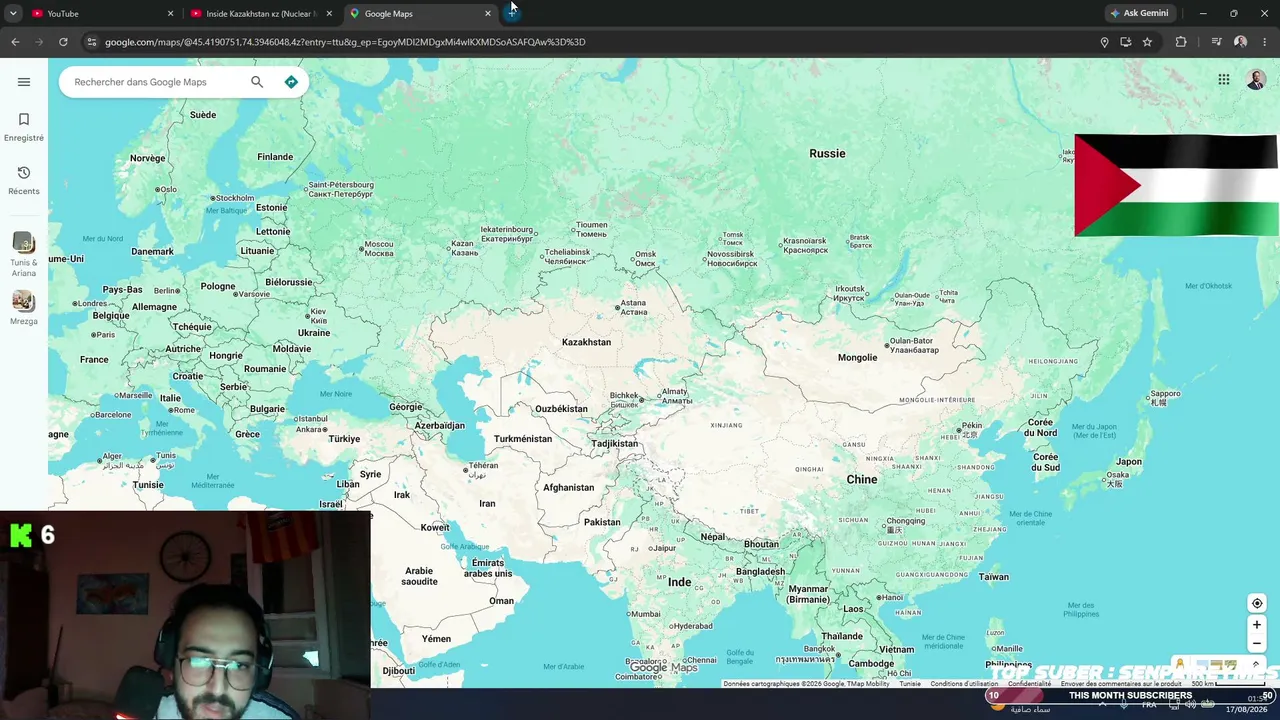Click the Ukraine country label

313,333
